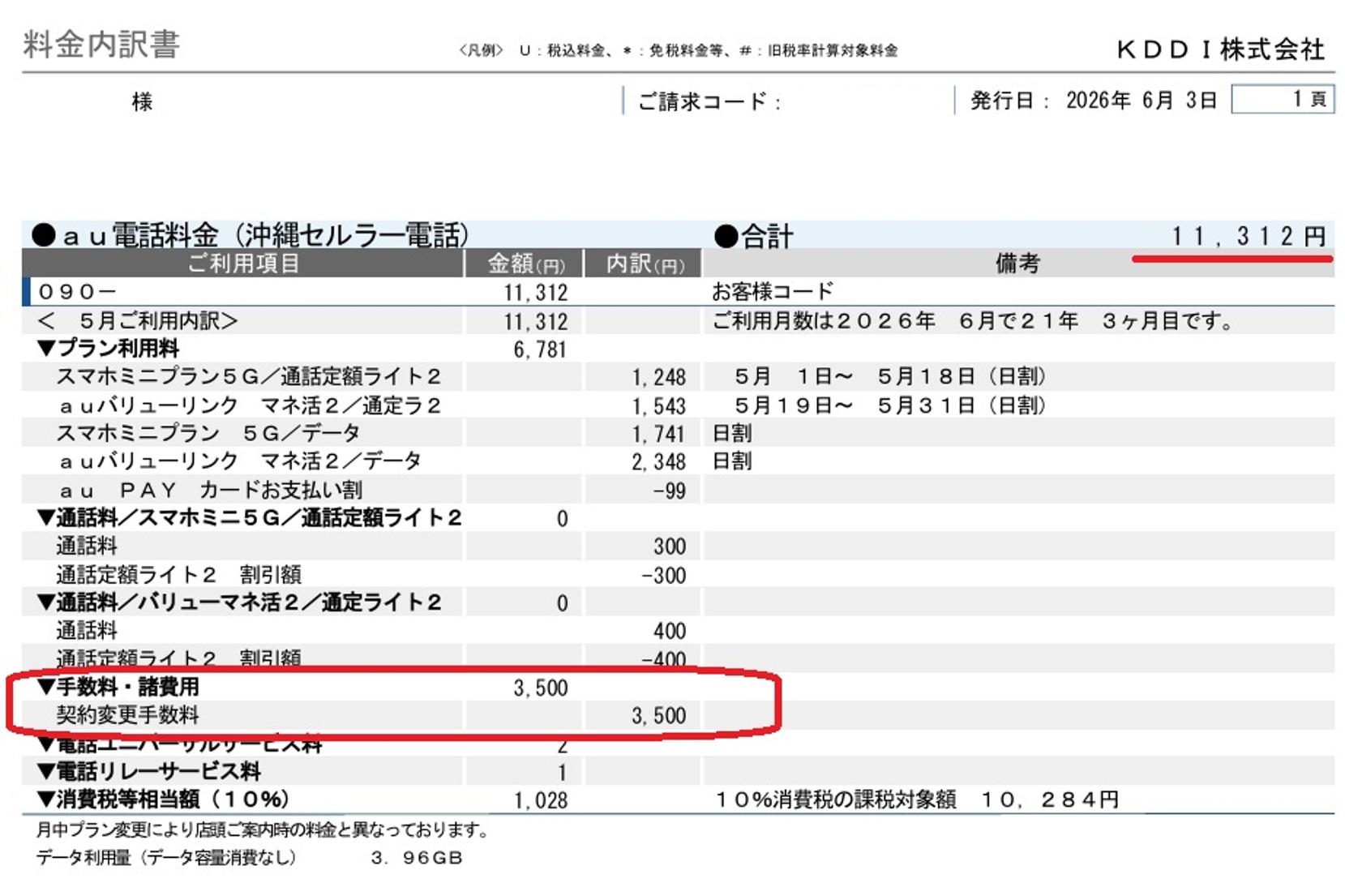The width and height of the screenshot is (1345, 896).
Task: Select the 凡例 legend line in header
Action: click(x=679, y=50)
